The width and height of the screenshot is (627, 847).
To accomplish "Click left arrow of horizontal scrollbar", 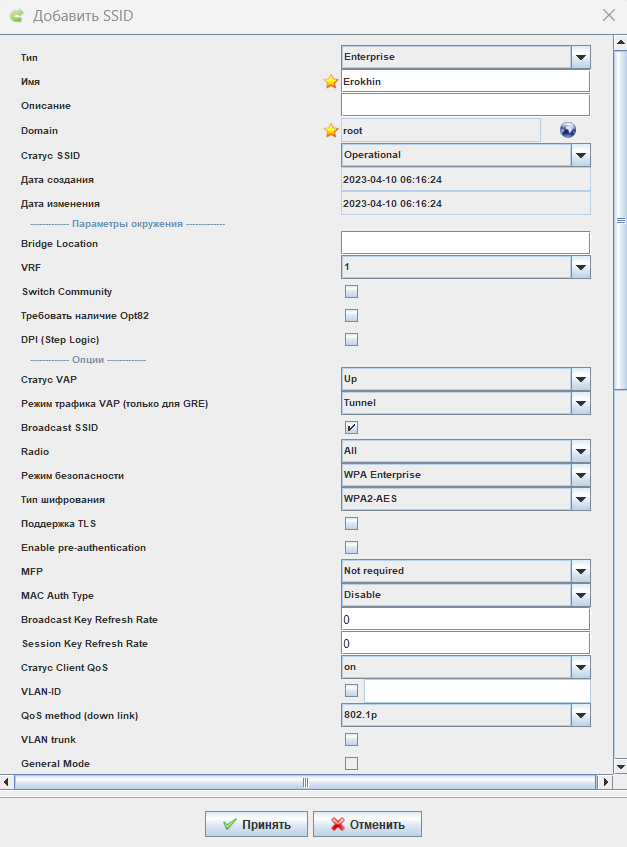I will pyautogui.click(x=6, y=782).
